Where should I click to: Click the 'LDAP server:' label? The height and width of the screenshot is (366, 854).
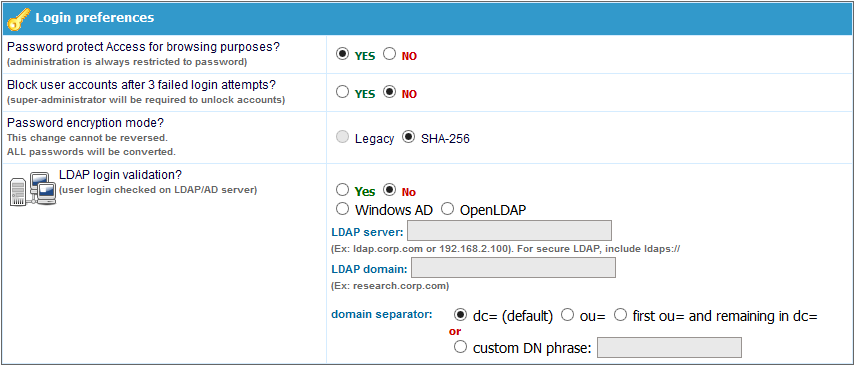pyautogui.click(x=367, y=233)
